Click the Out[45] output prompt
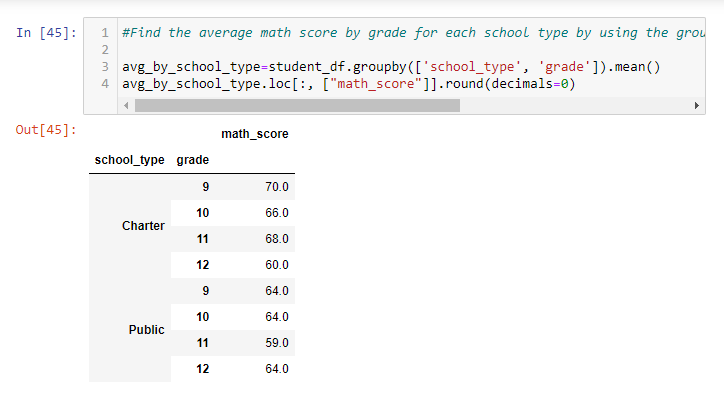The width and height of the screenshot is (724, 411). pos(46,130)
